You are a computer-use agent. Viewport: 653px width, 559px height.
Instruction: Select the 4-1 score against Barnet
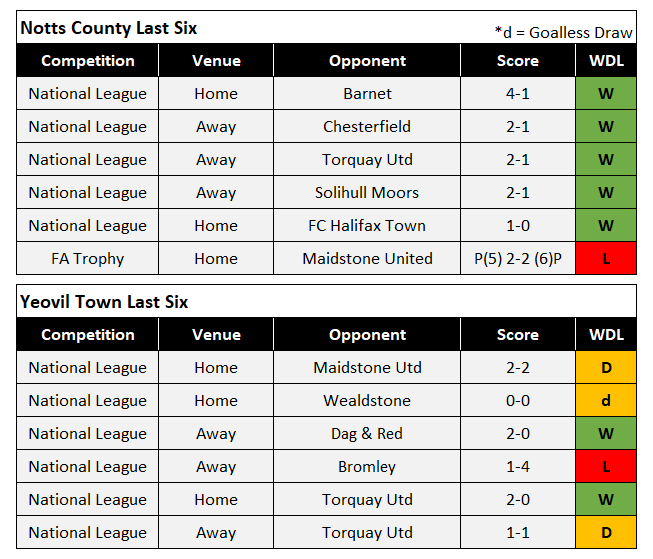pos(517,94)
